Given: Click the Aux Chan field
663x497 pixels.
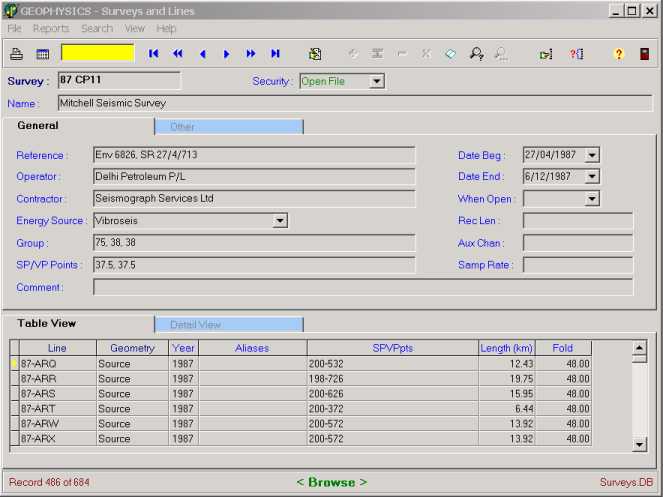Looking at the screenshot, I should pyautogui.click(x=578, y=243).
